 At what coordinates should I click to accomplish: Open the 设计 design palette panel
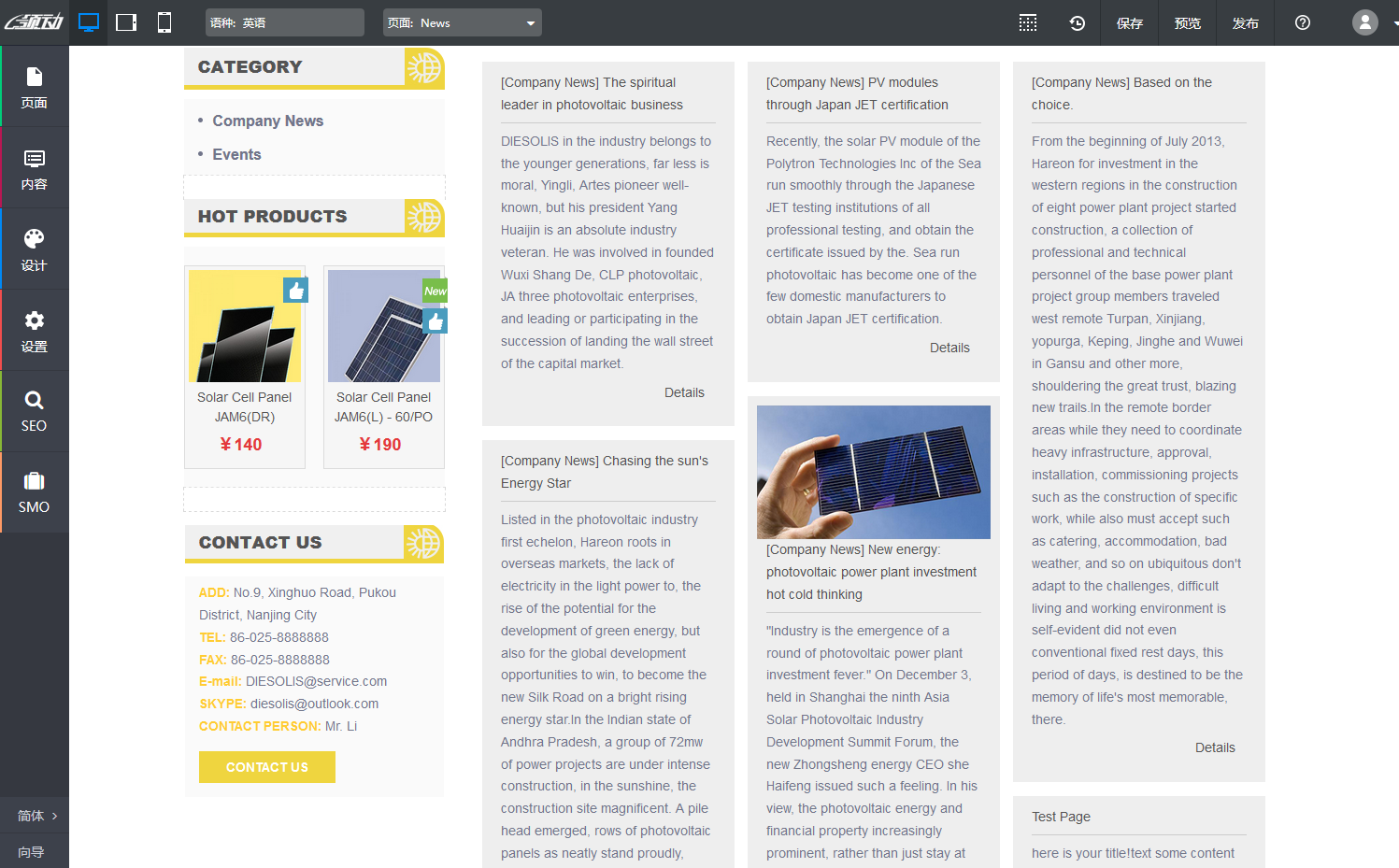[35, 249]
